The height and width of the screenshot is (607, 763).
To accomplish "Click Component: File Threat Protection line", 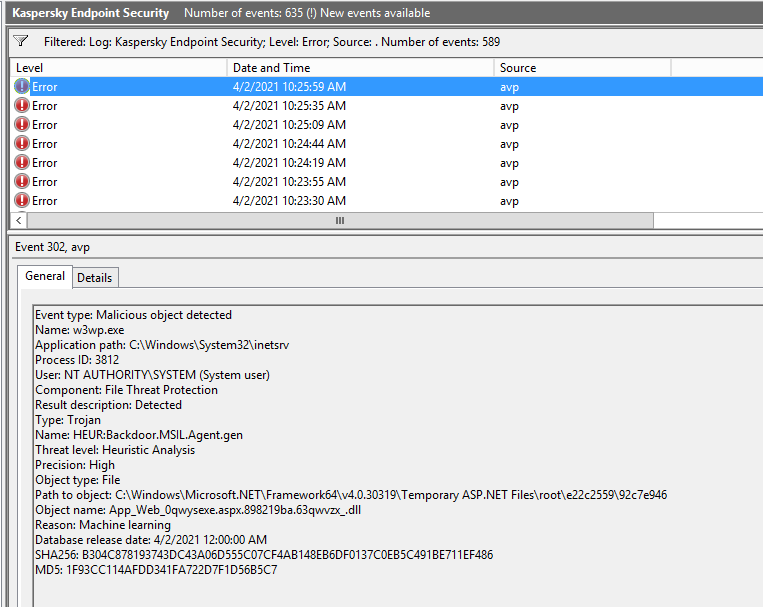I will 126,390.
